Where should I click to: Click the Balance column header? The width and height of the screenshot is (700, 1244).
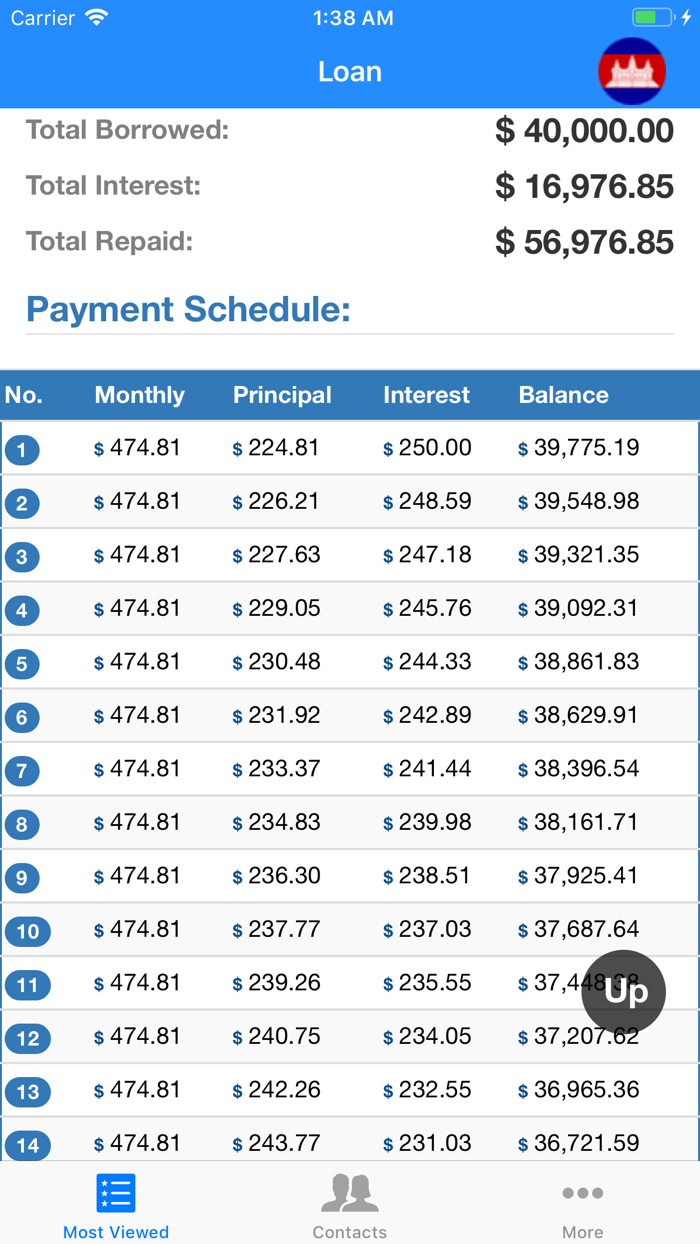[563, 395]
